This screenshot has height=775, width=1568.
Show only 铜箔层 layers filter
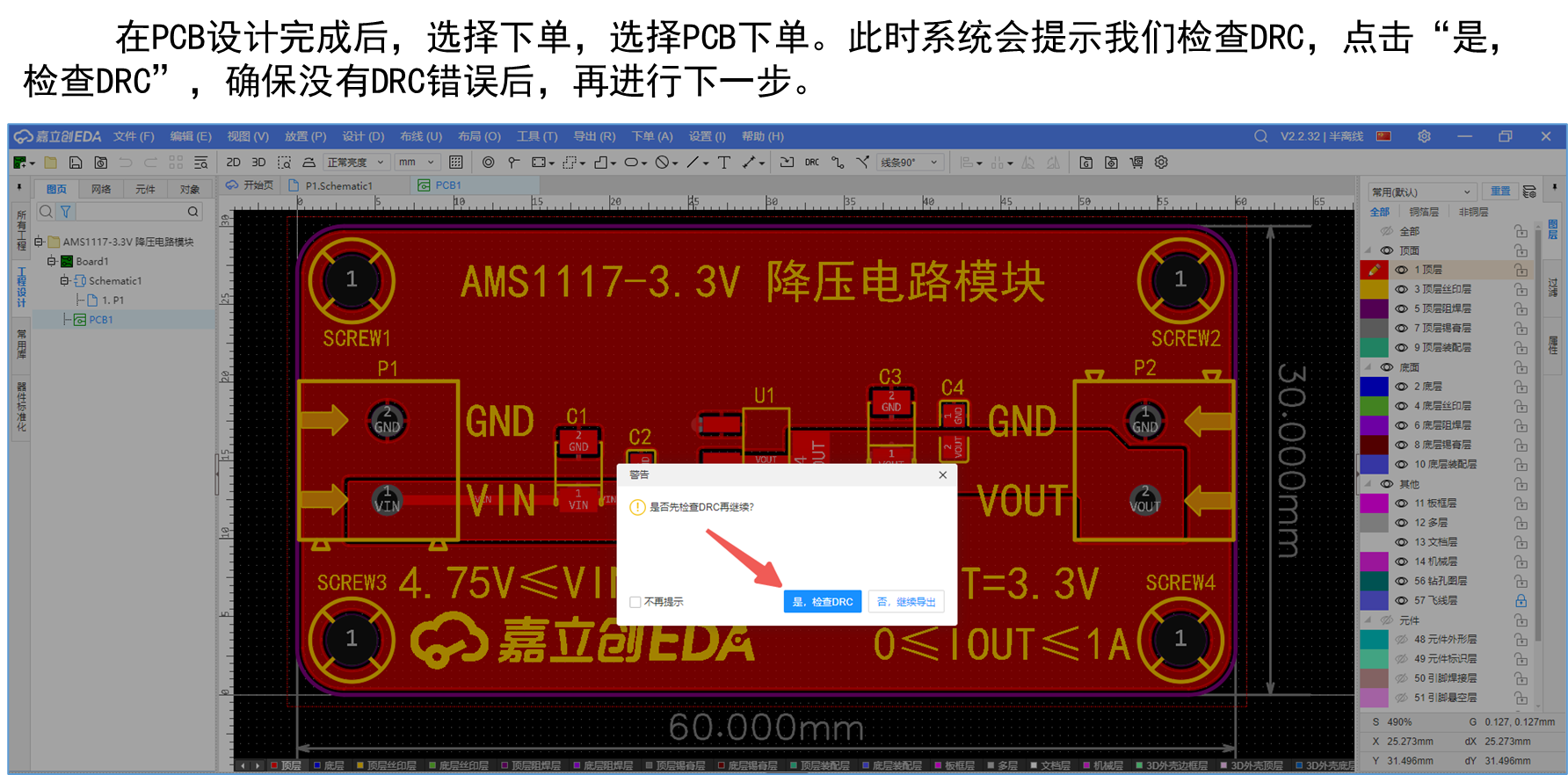(1424, 212)
